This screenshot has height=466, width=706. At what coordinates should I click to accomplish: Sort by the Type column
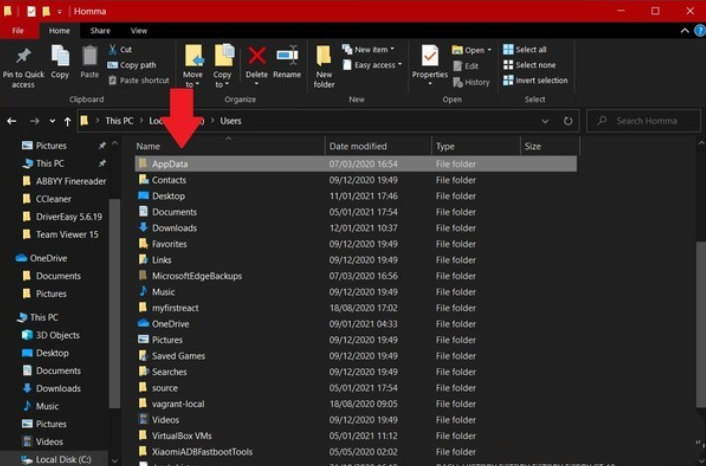[x=475, y=146]
